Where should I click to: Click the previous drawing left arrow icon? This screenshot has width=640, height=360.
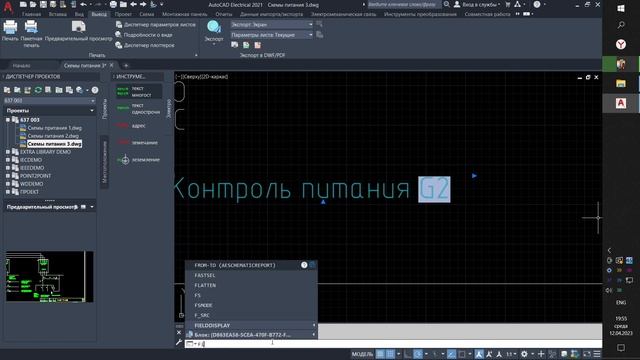[133, 4]
